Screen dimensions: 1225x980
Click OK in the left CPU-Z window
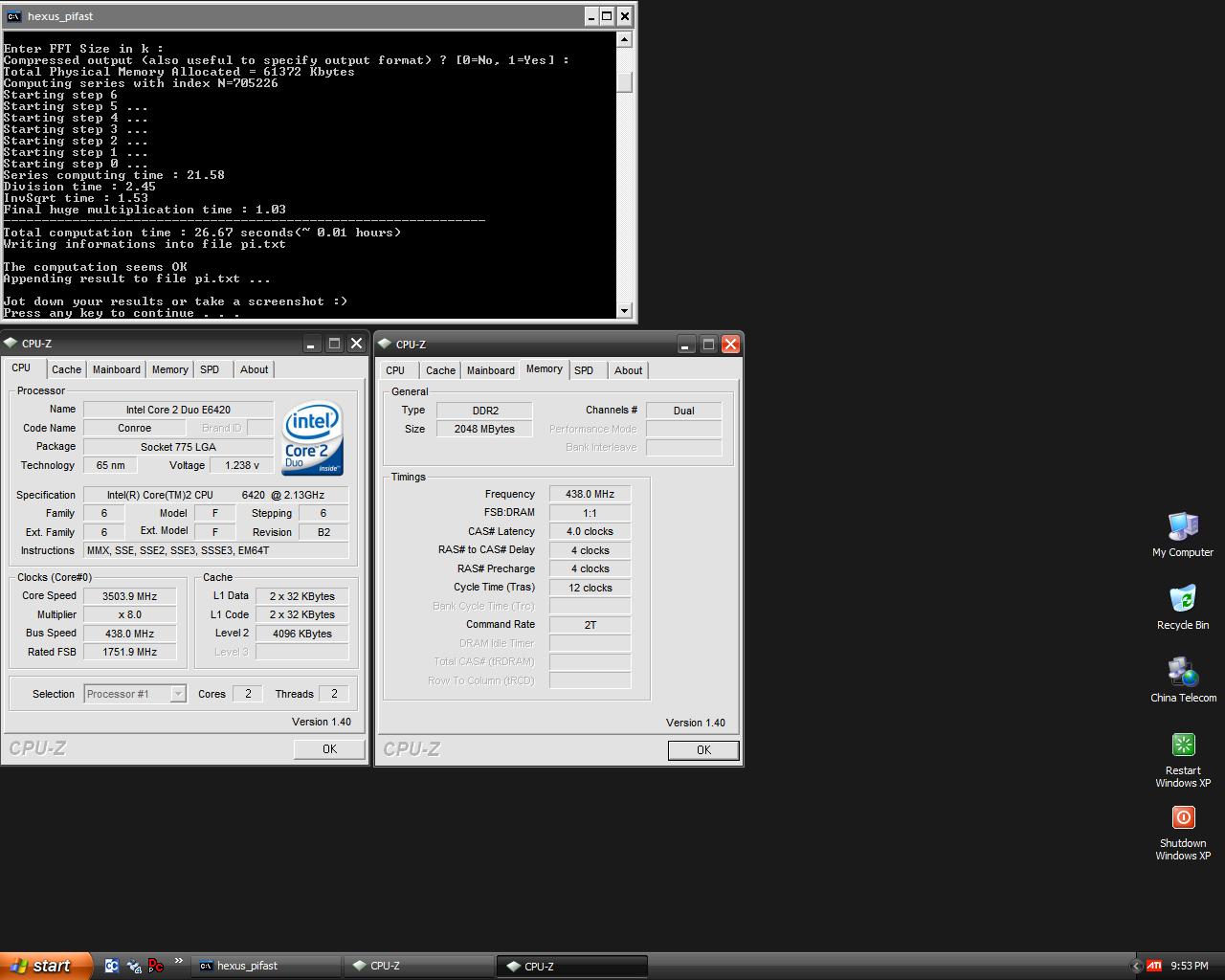(x=329, y=748)
